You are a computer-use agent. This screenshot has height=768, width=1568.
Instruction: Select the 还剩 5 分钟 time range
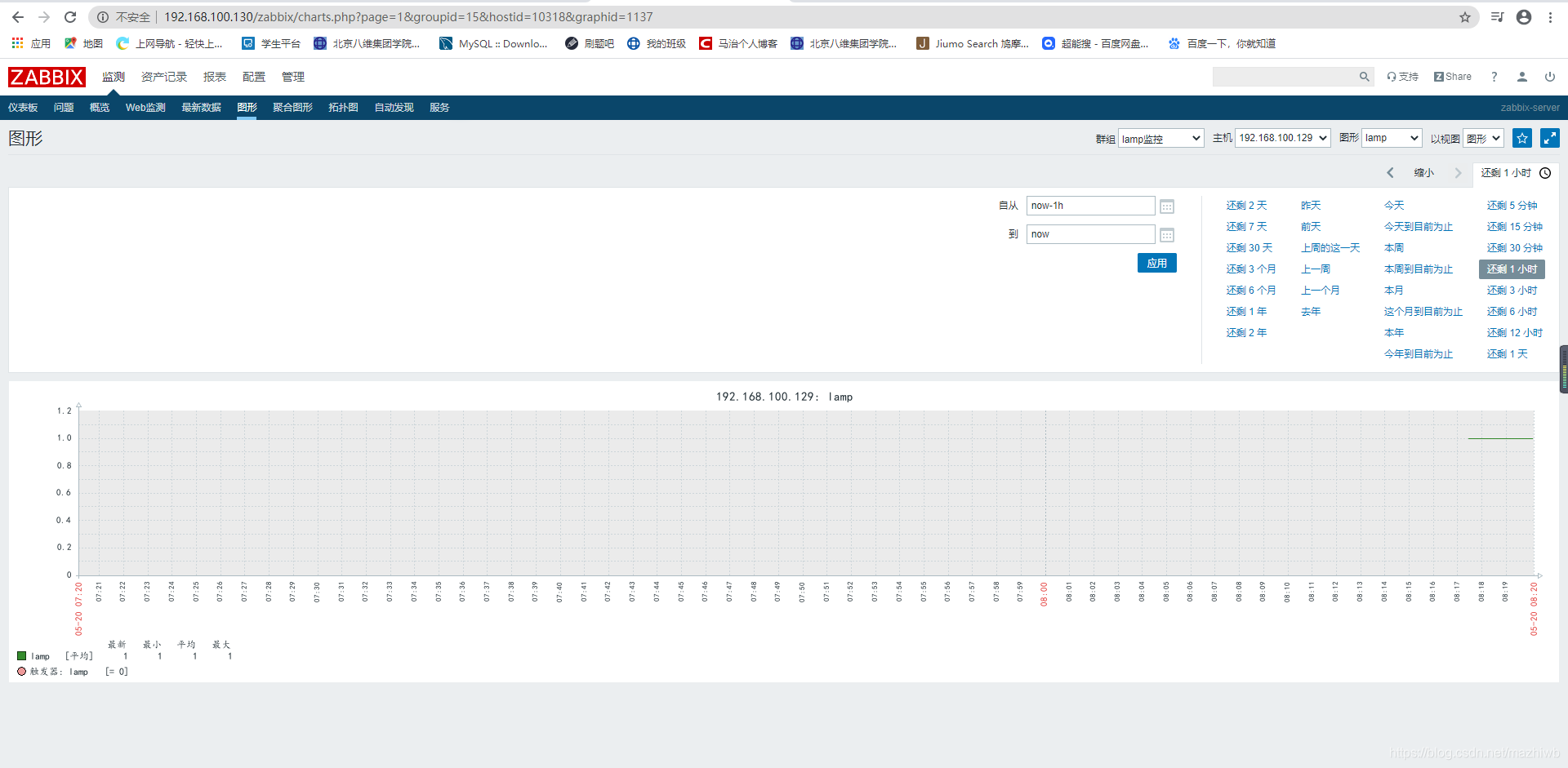[1512, 206]
